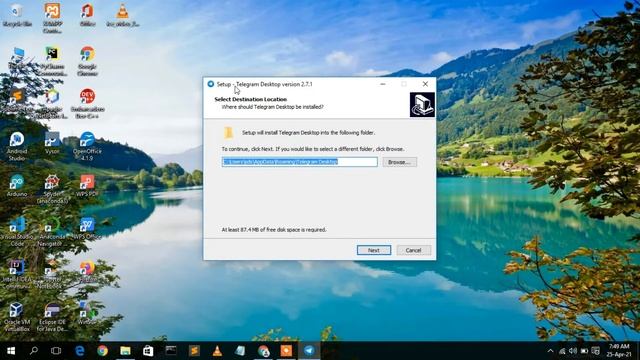This screenshot has width=640, height=360.
Task: Select the Vysor desktop shortcut
Action: click(x=52, y=143)
